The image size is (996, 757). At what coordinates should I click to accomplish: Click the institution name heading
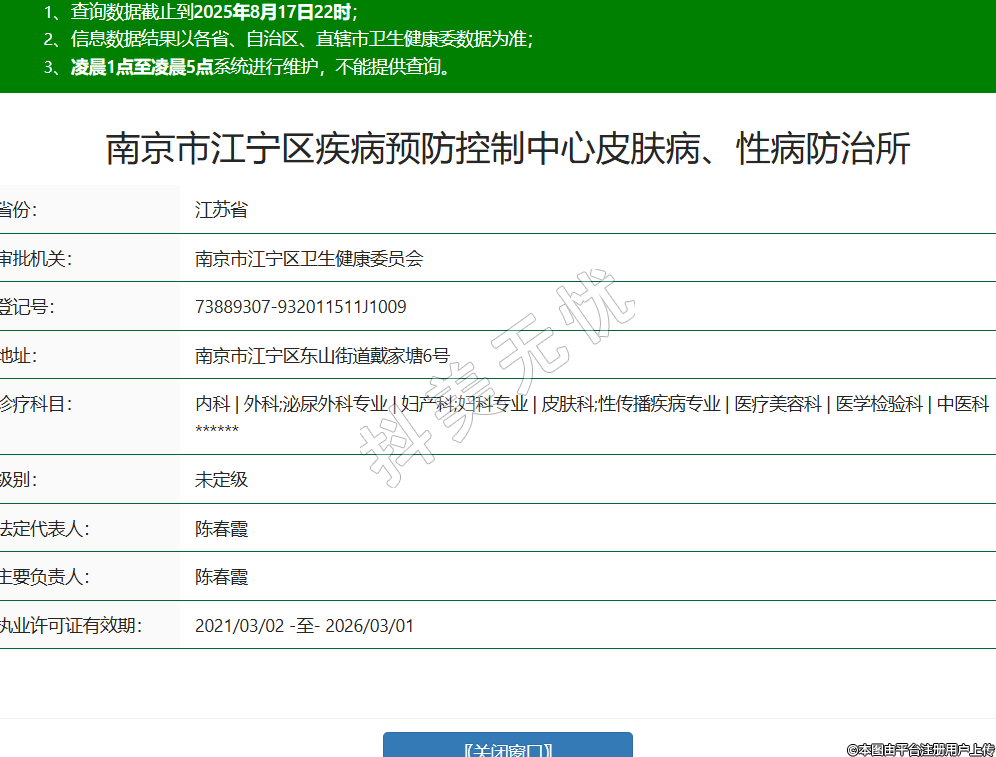508,150
